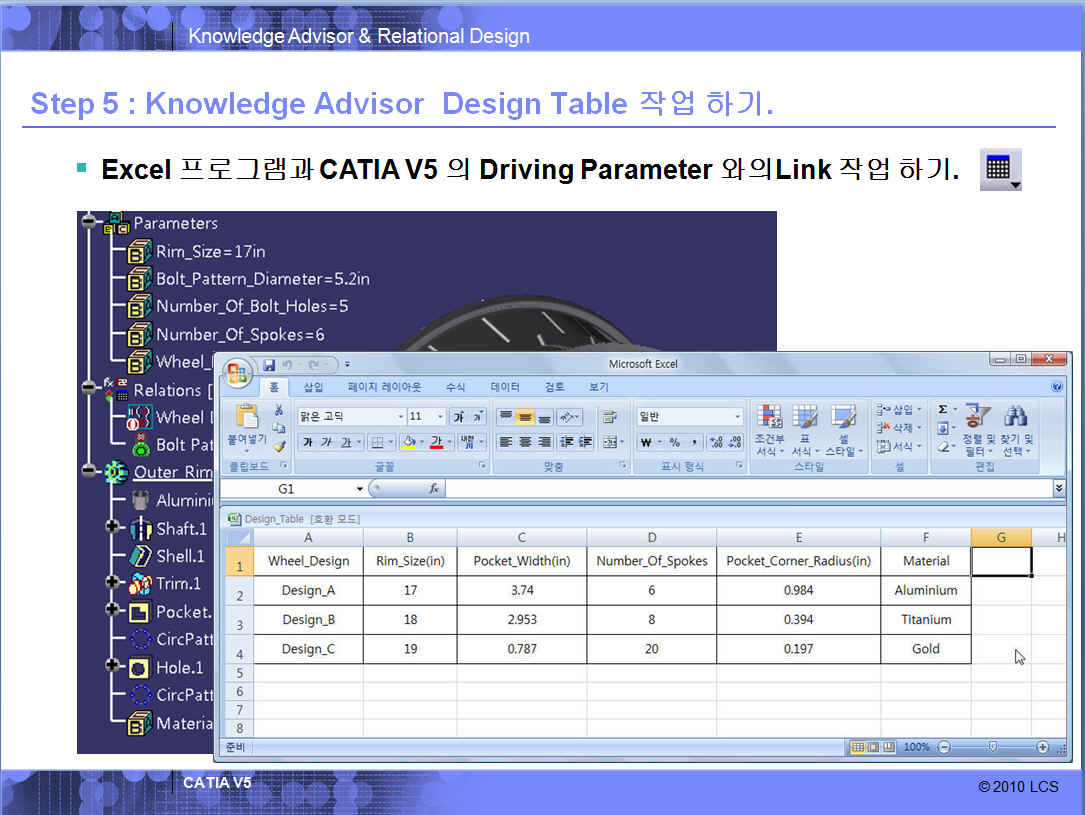The width and height of the screenshot is (1085, 815).
Task: Click the Sort and Filter funnel icon
Action: [977, 416]
